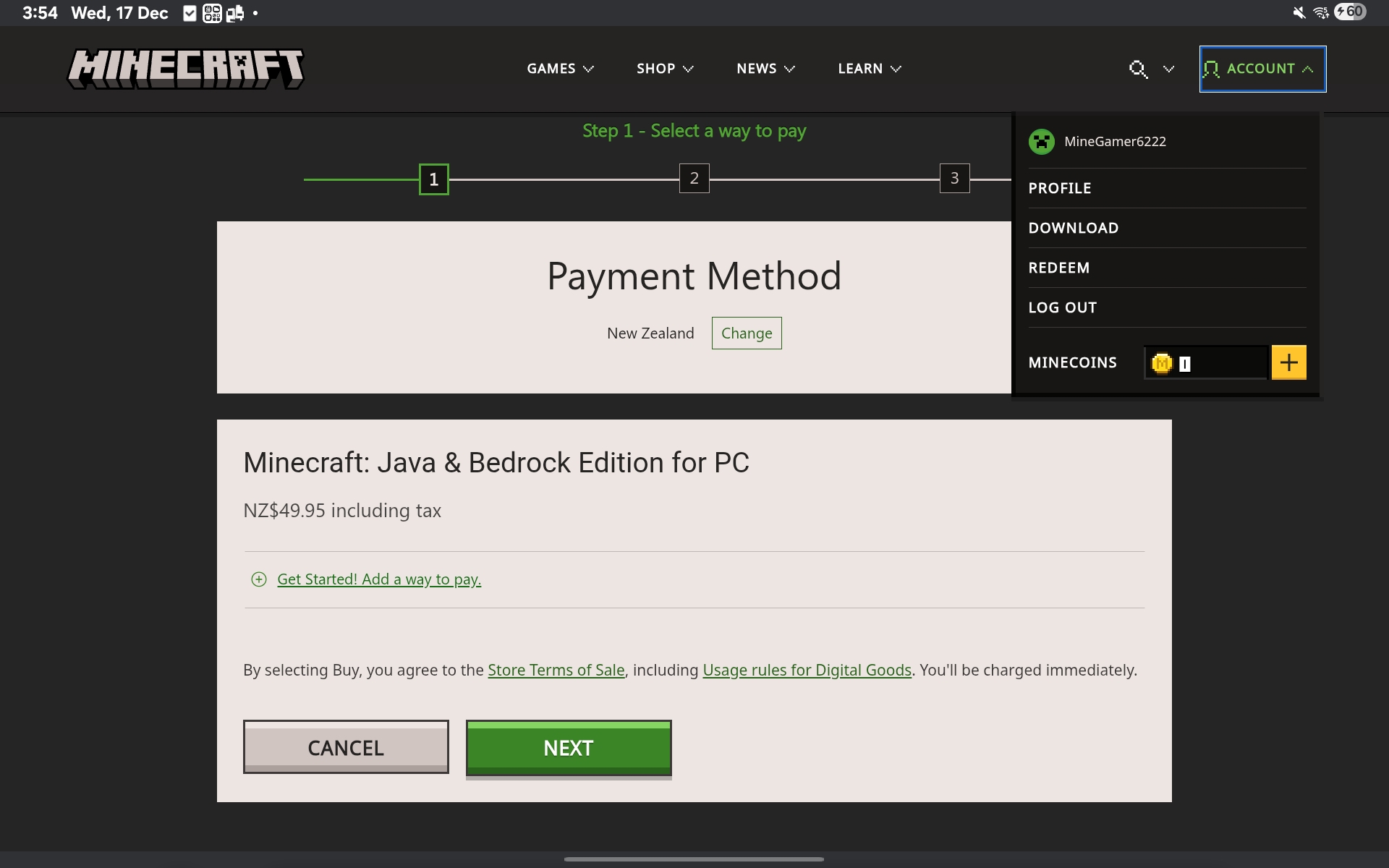Expand the Games dropdown menu
The height and width of the screenshot is (868, 1389).
560,69
